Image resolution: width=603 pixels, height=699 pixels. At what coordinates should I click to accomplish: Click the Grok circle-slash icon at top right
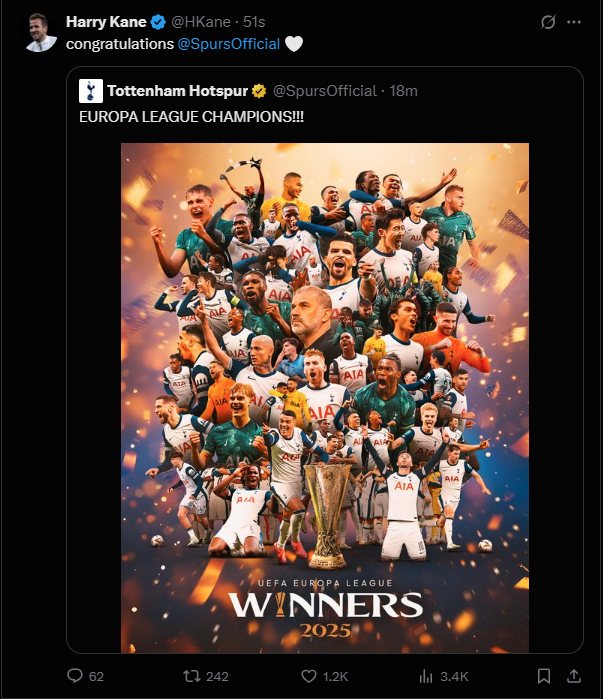pyautogui.click(x=548, y=22)
